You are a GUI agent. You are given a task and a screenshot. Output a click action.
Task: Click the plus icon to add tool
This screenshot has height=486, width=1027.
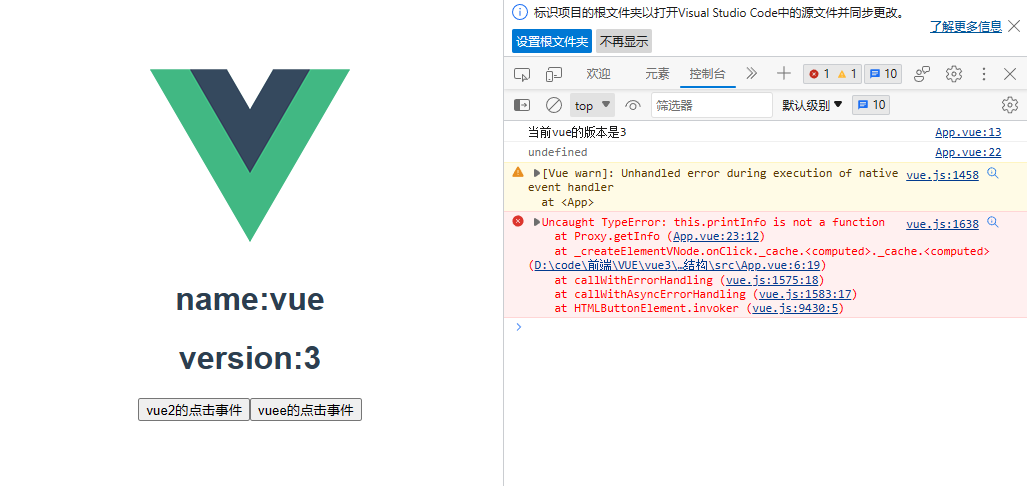click(x=783, y=73)
